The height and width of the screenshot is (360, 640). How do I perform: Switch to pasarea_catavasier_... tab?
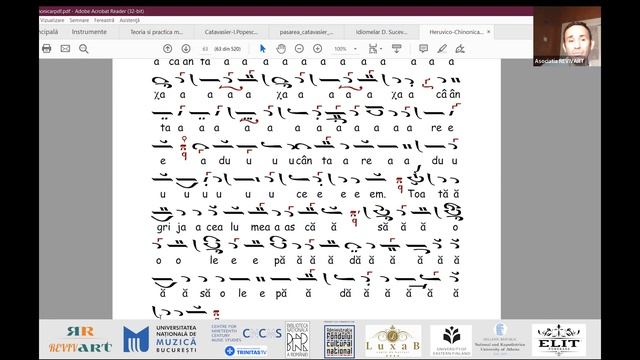pos(306,32)
